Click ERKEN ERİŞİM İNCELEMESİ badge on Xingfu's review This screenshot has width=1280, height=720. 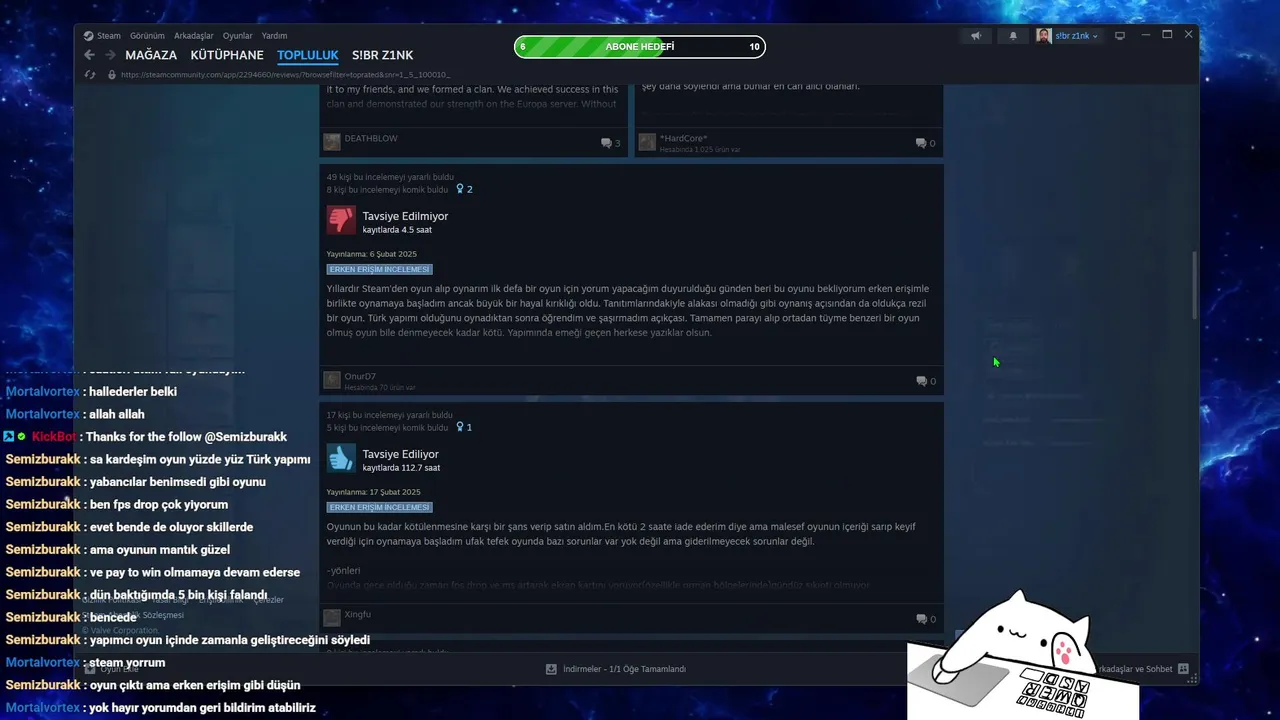(x=379, y=507)
